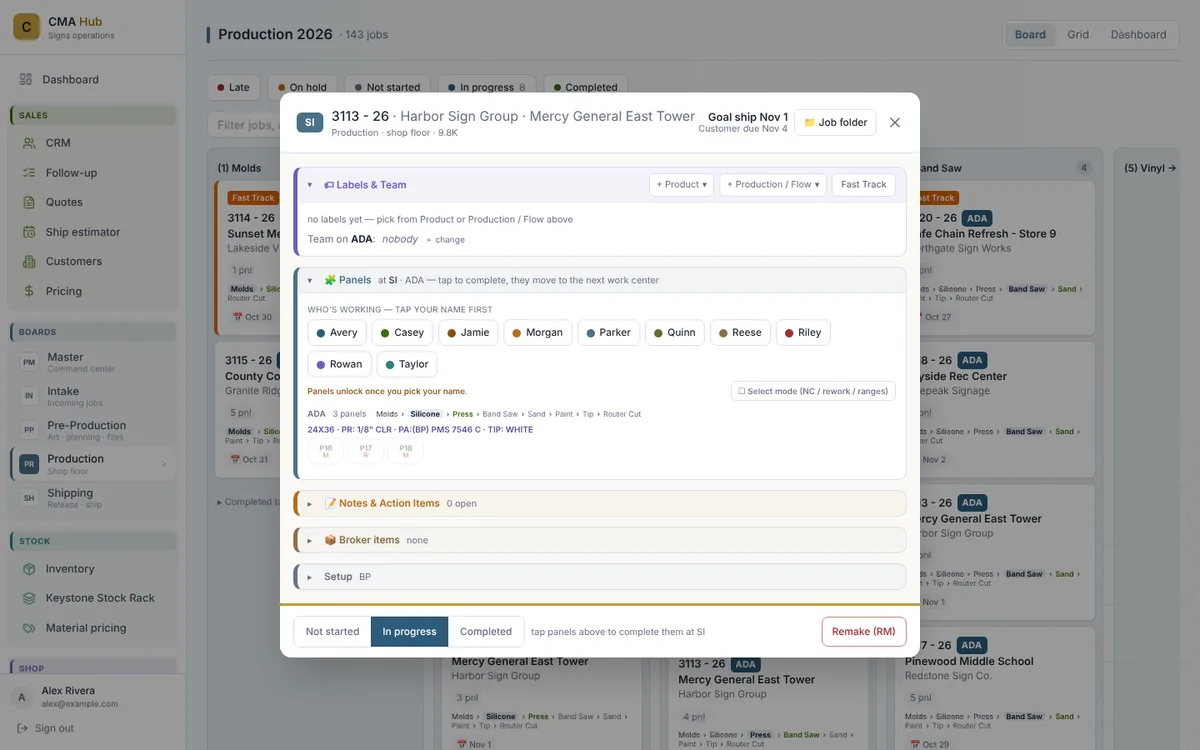Collapse the Labels & Team section

point(310,185)
